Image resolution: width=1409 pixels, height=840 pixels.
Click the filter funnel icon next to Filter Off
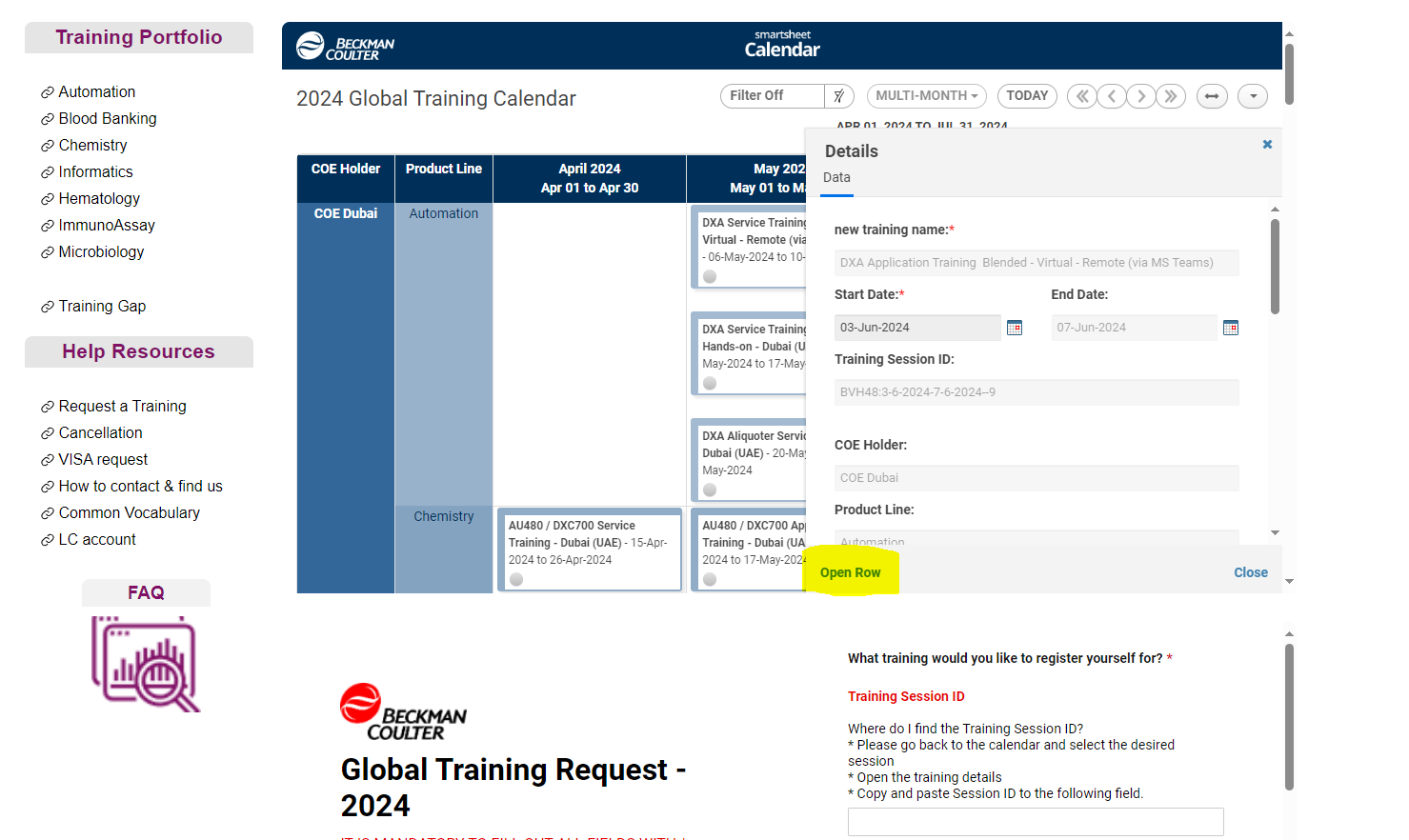point(838,96)
